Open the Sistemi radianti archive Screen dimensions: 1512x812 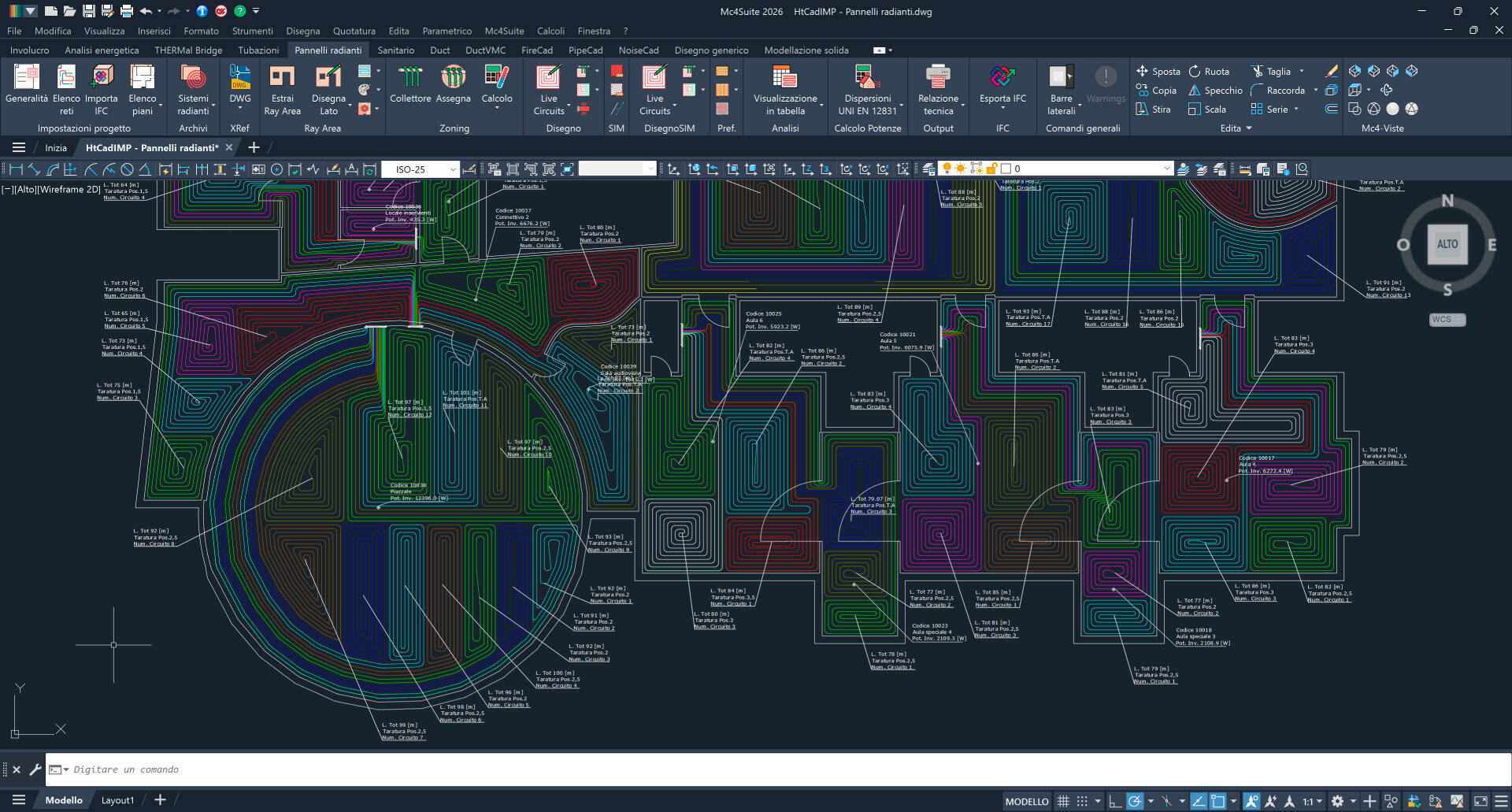[193, 89]
